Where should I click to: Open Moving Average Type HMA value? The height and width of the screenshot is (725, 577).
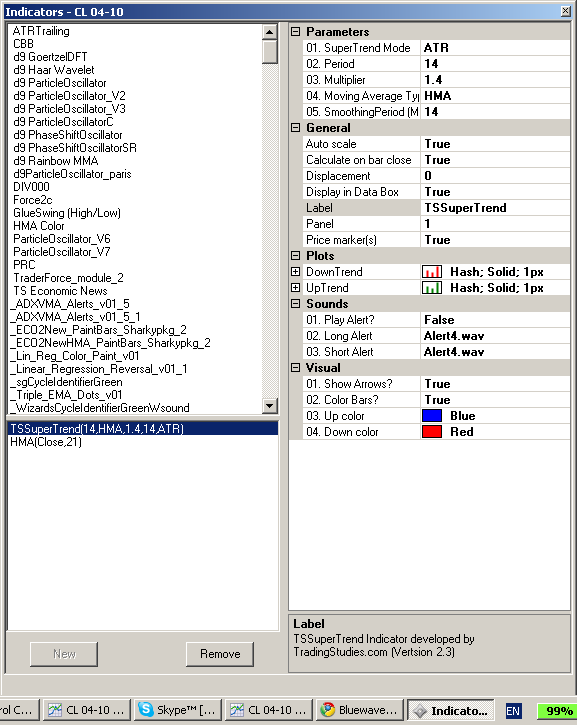[x=495, y=96]
